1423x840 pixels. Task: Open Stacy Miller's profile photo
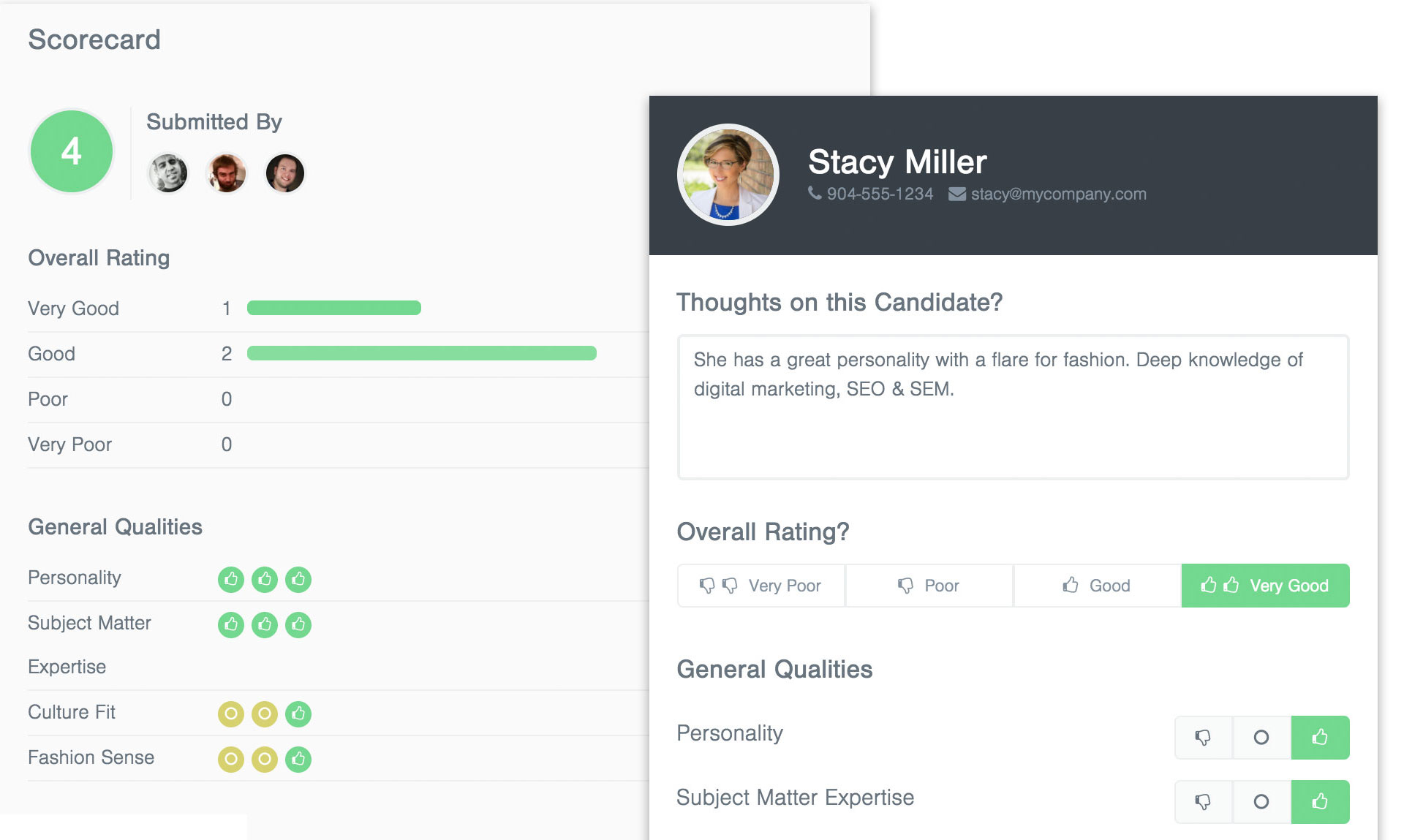728,175
